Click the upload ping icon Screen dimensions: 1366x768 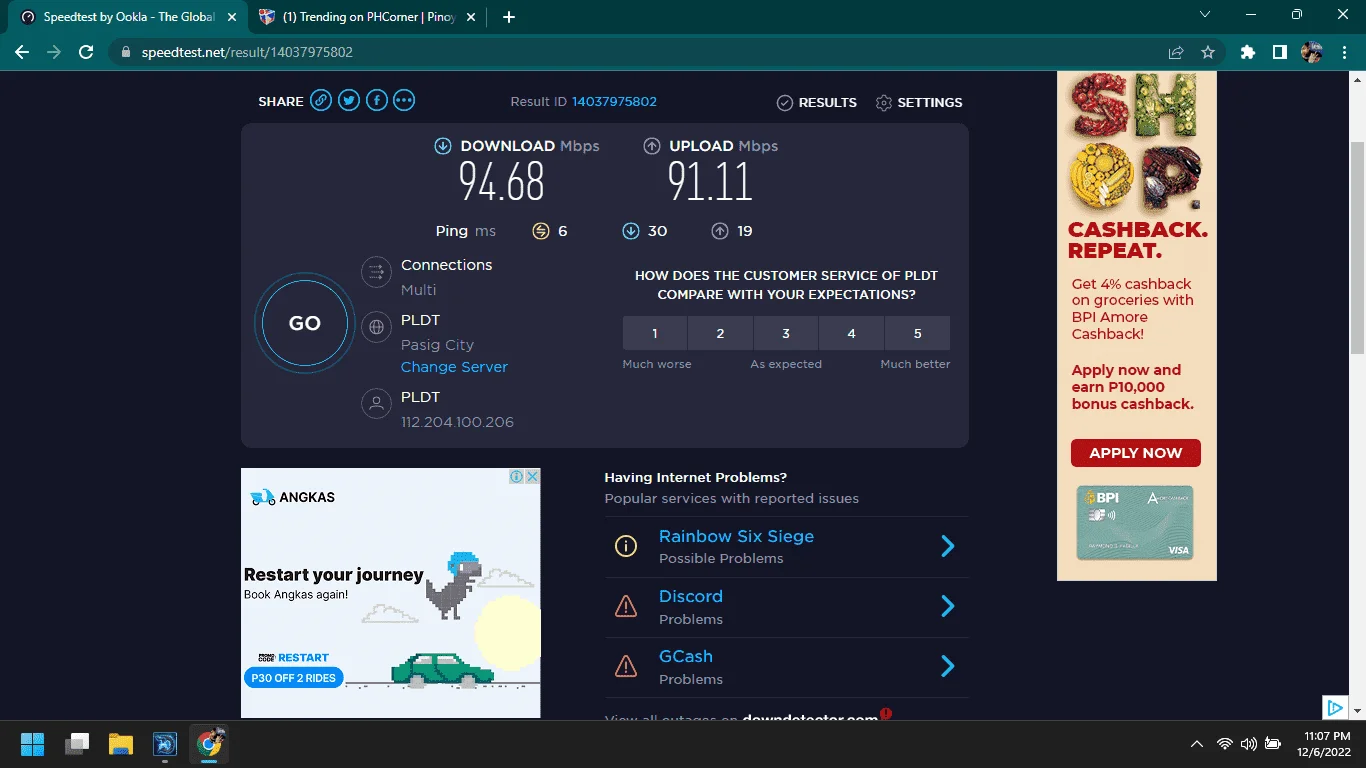click(720, 231)
